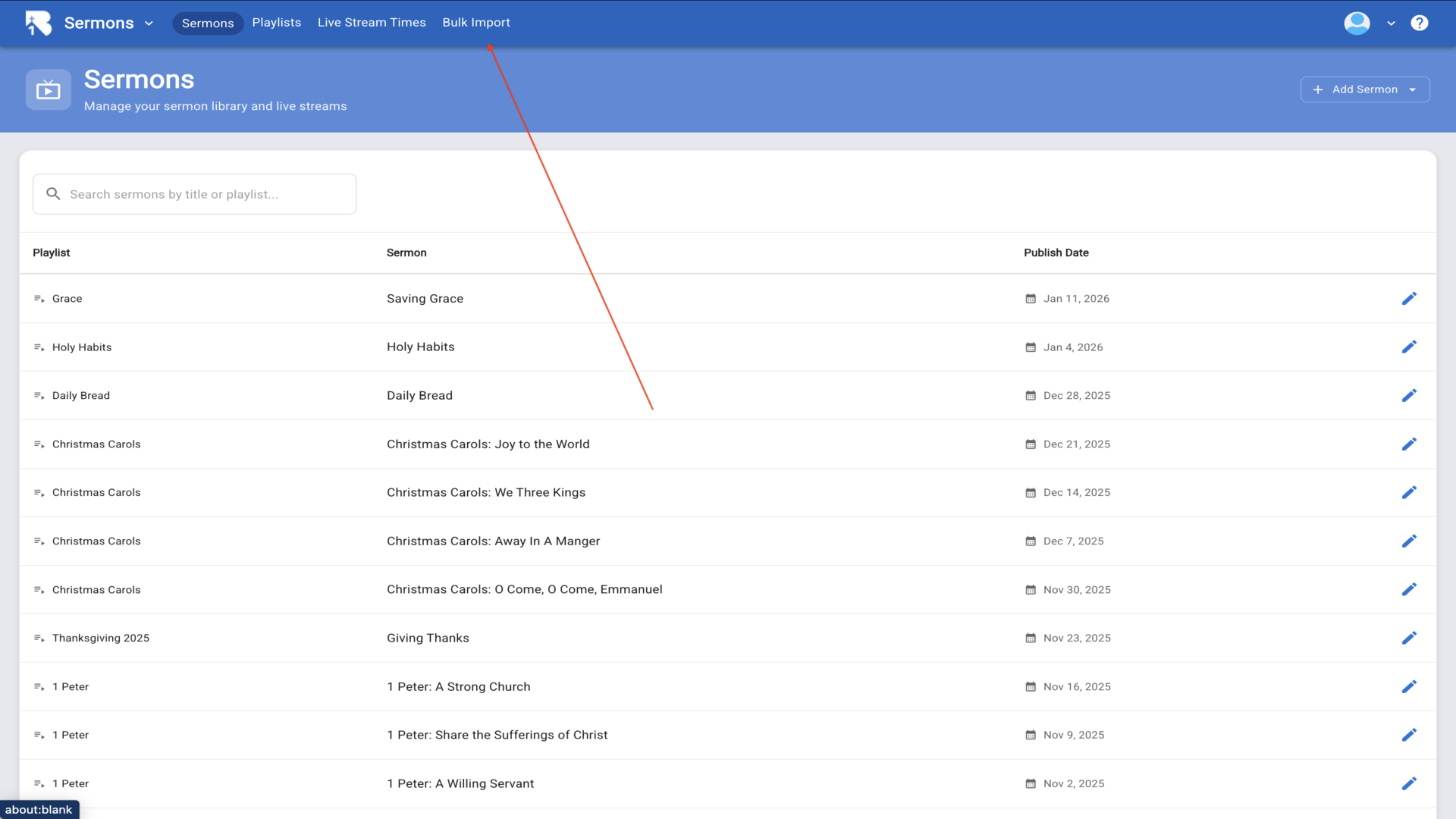
Task: Go to the Bulk Import tab
Action: 475,23
